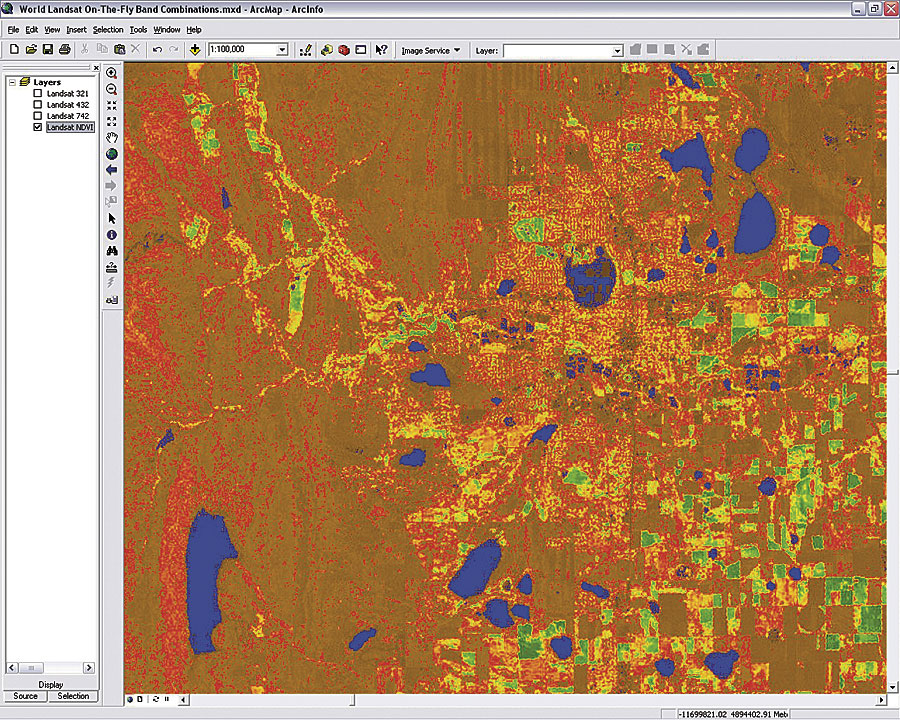Viewport: 900px width, 720px height.
Task: Click the Landsat 432 layer name
Action: (x=68, y=105)
